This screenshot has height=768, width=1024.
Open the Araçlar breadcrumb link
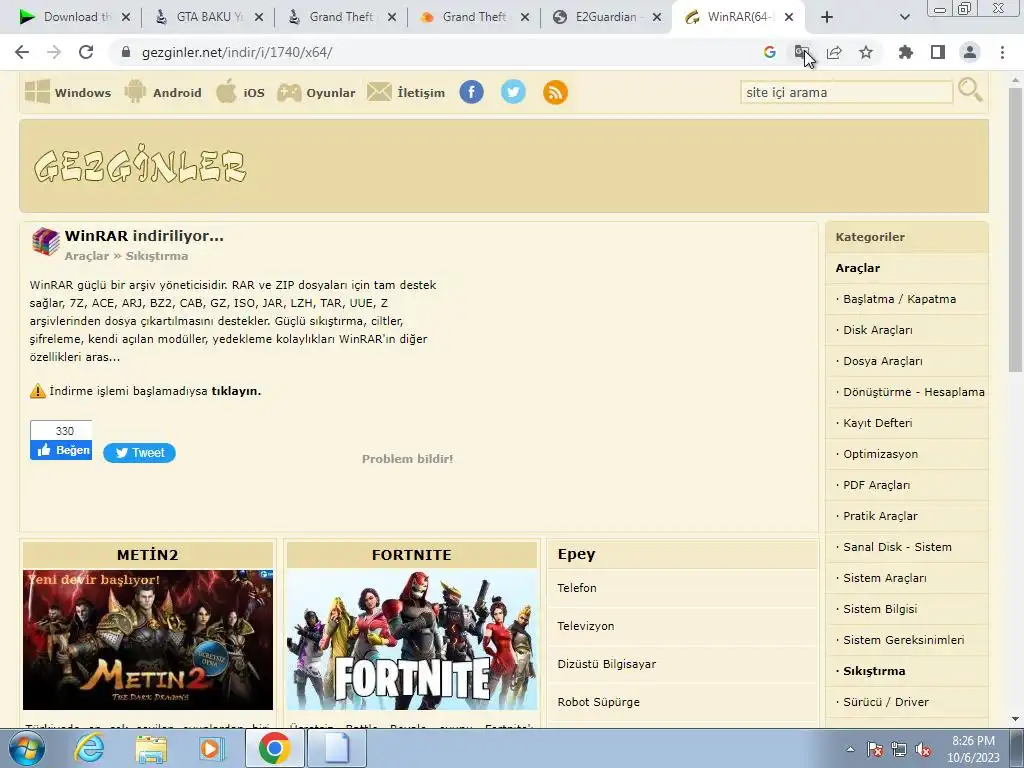(x=86, y=256)
